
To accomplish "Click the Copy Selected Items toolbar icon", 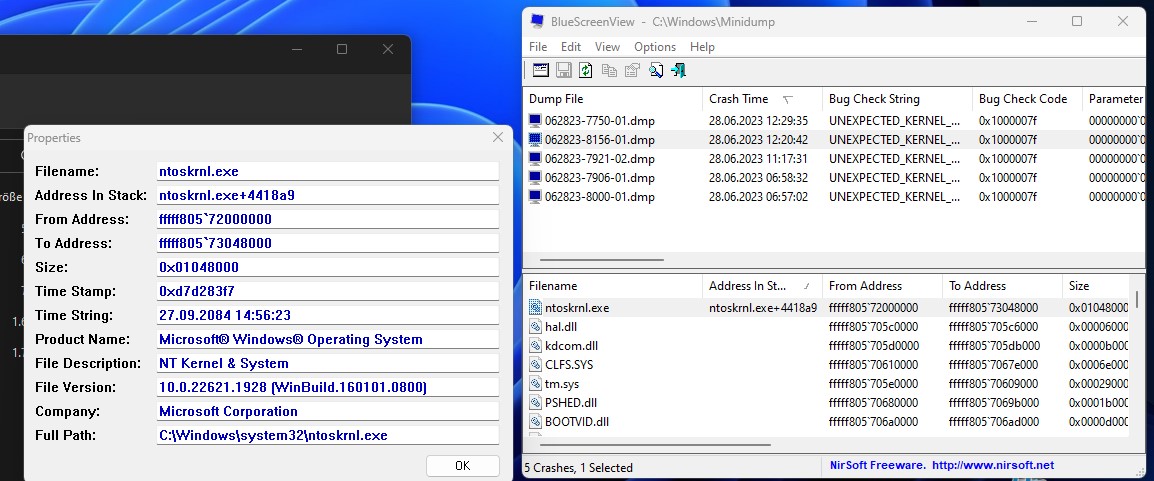I will click(609, 70).
